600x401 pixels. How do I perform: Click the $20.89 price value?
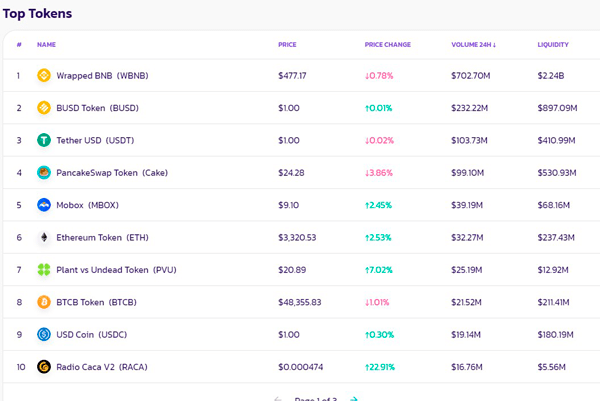(292, 270)
